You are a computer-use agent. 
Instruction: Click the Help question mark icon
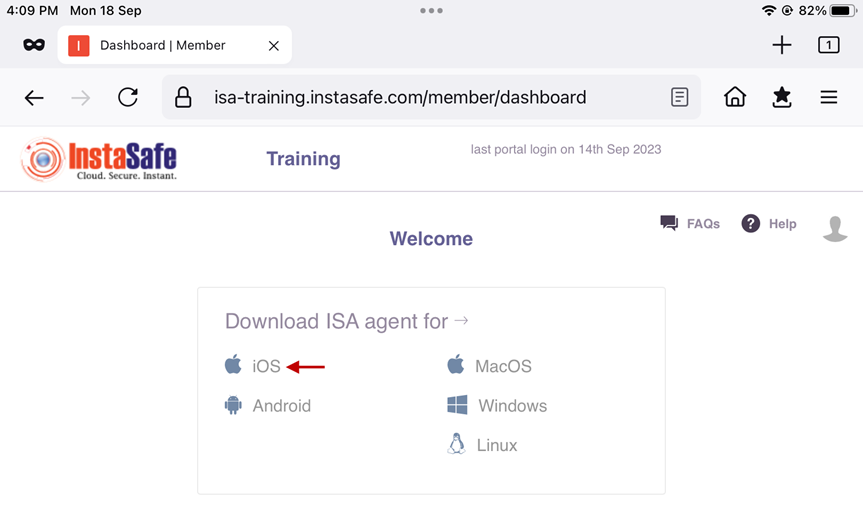click(751, 224)
